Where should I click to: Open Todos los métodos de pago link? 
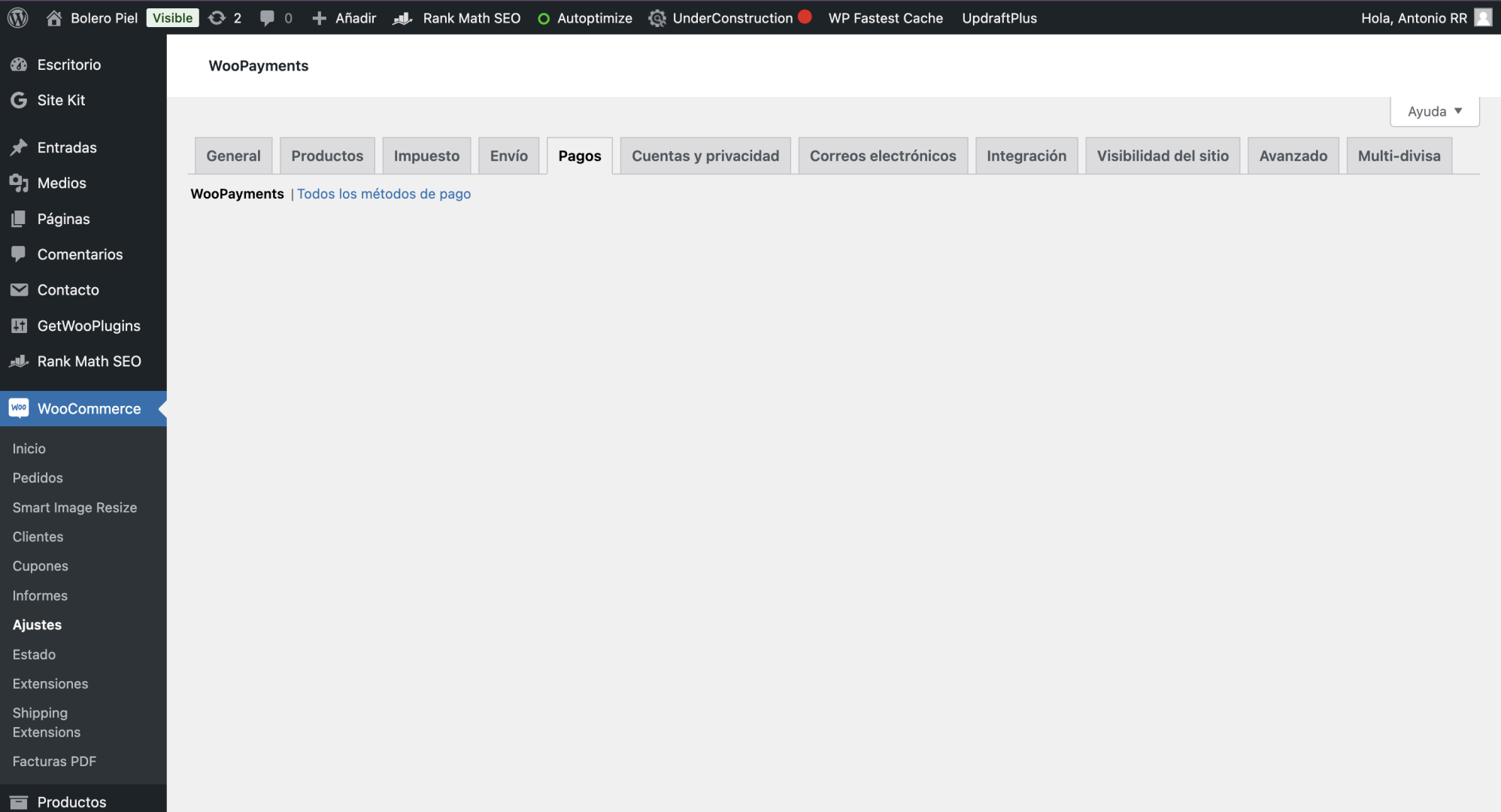pos(384,194)
